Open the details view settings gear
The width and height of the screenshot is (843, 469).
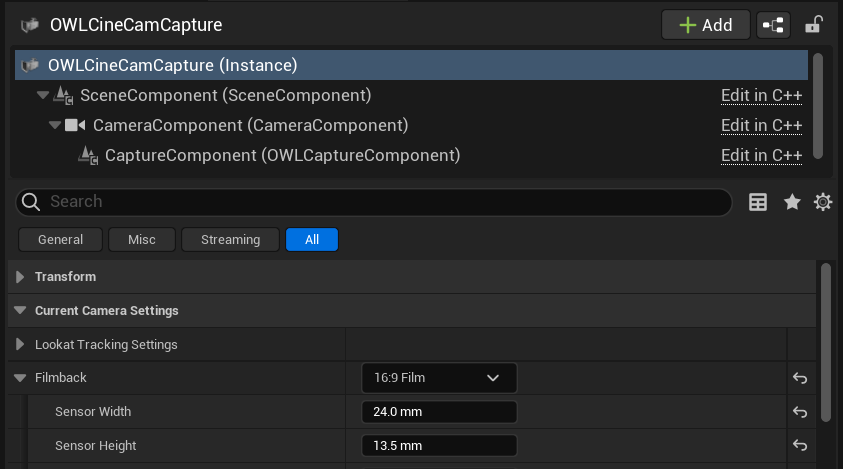[x=823, y=202]
